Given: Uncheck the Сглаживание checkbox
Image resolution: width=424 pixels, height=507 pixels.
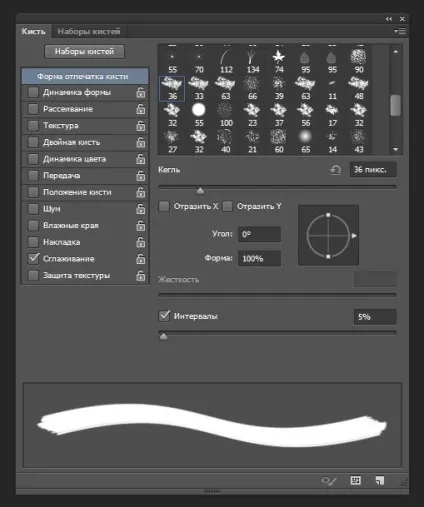Looking at the screenshot, I should (33, 259).
